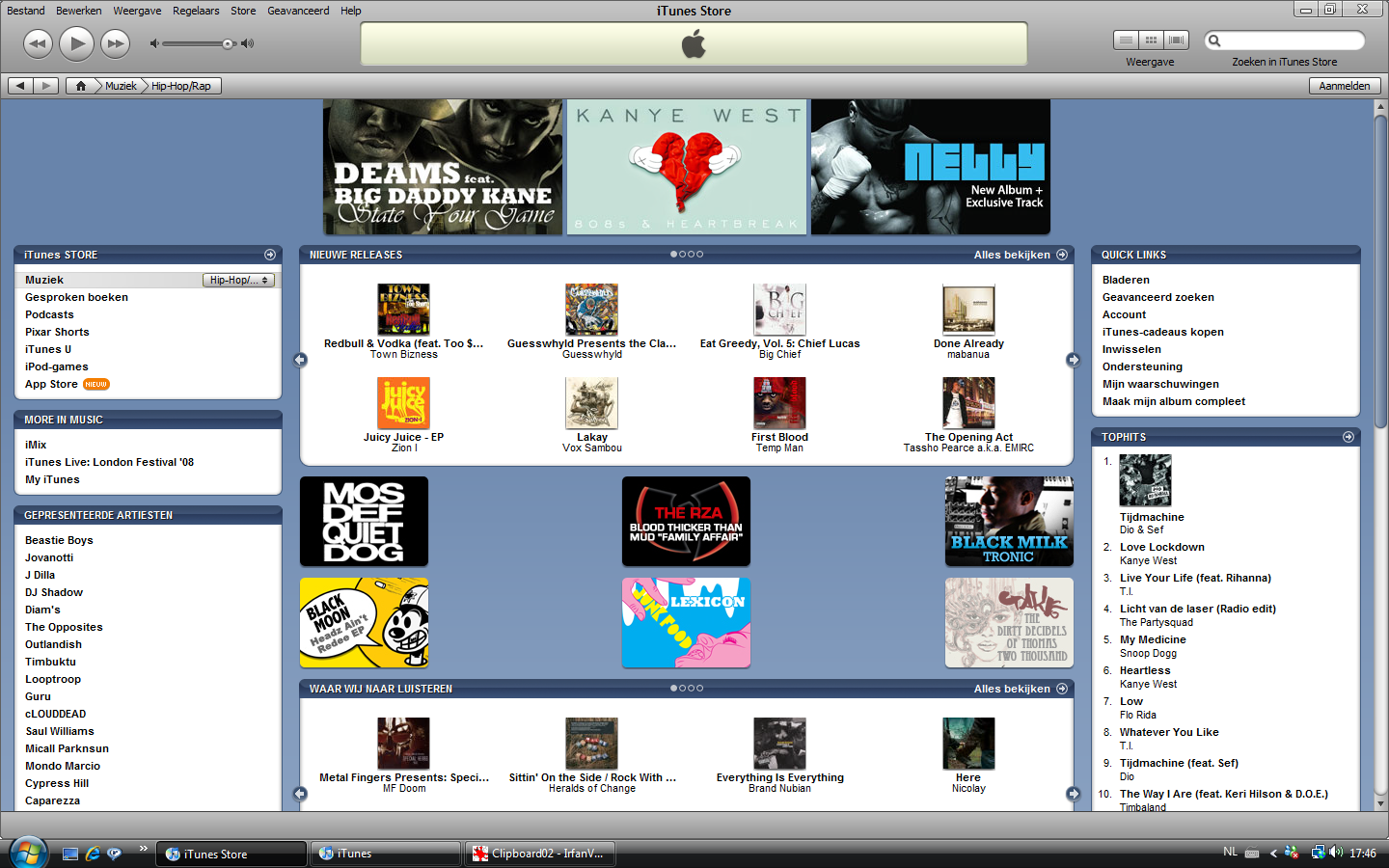Open the Regelaars menu

pos(196,11)
